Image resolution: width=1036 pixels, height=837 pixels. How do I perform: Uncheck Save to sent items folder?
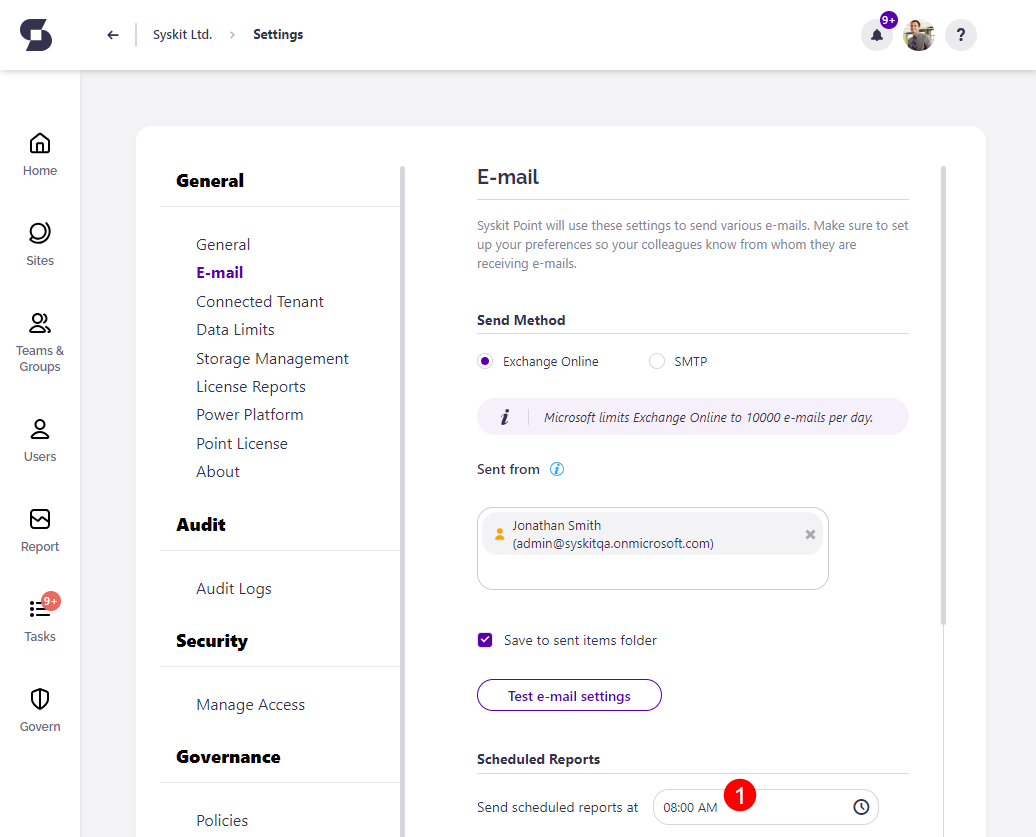(484, 639)
